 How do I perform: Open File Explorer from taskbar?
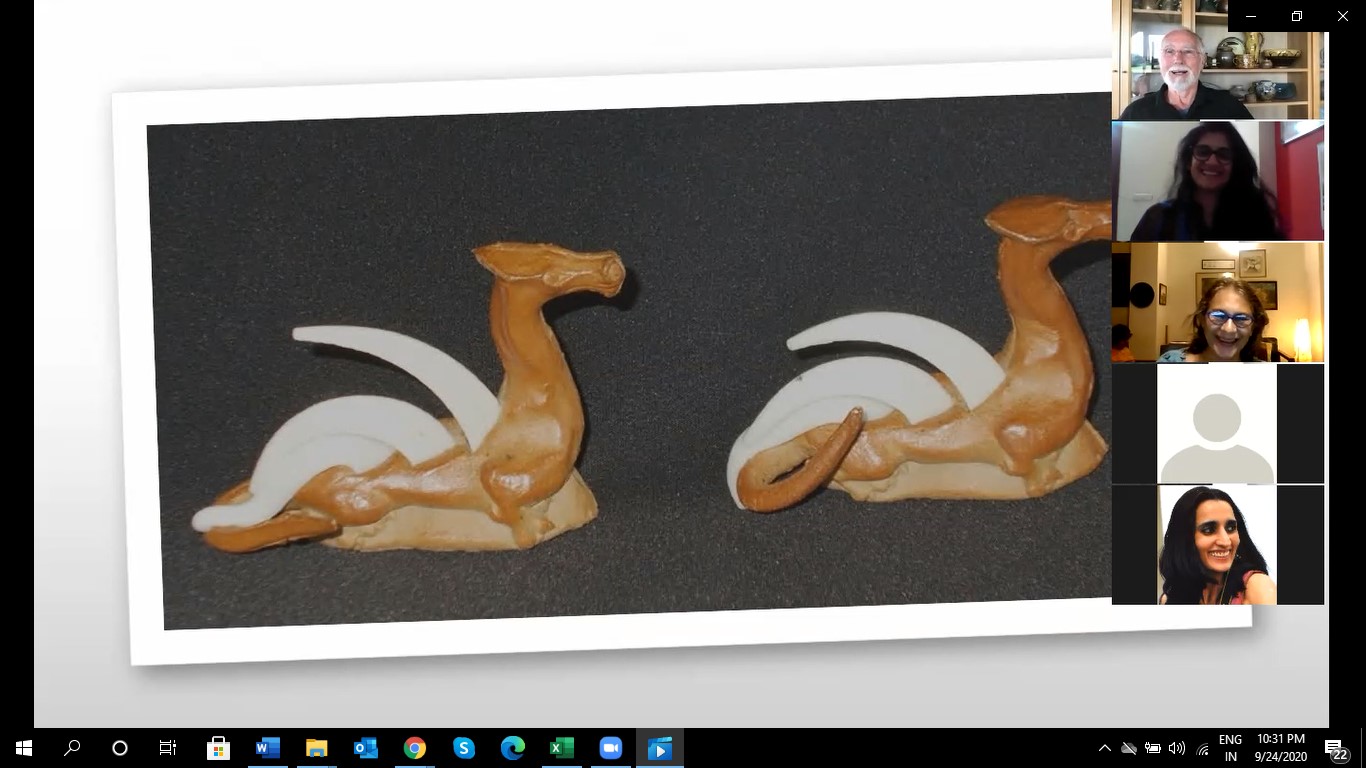pos(317,748)
